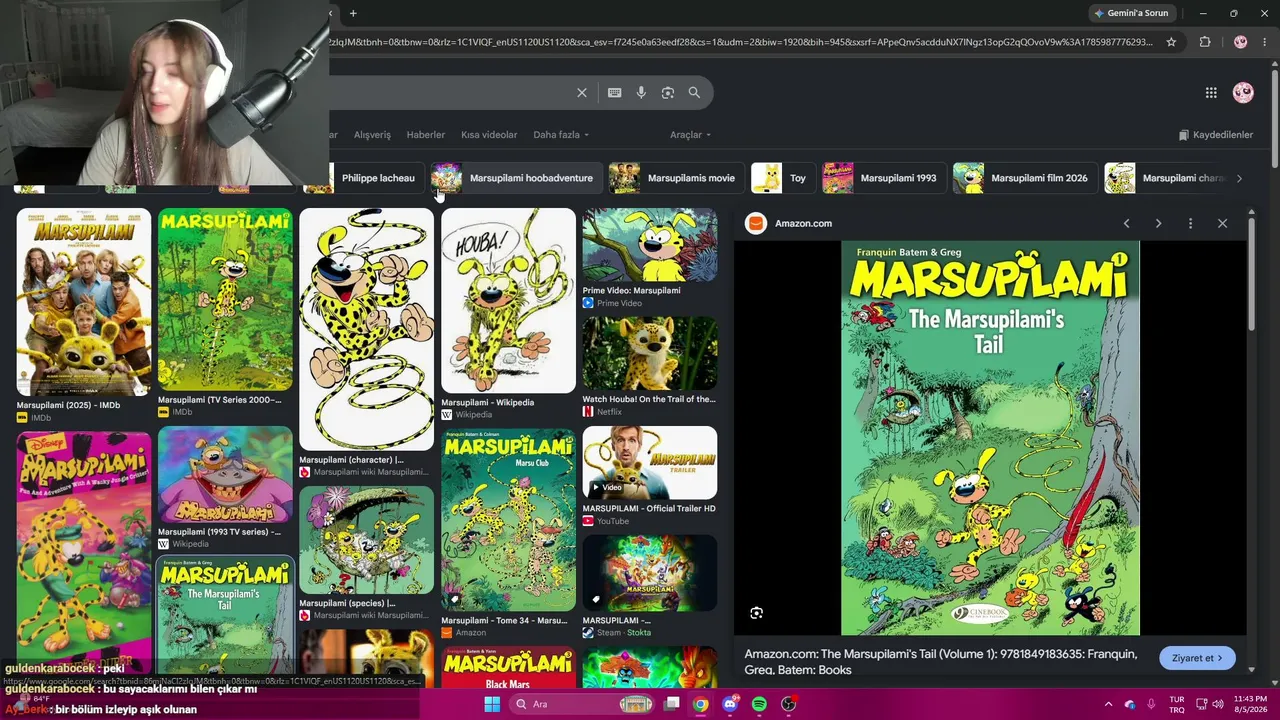Open The Marsupilami's Tail large preview image

[990, 438]
